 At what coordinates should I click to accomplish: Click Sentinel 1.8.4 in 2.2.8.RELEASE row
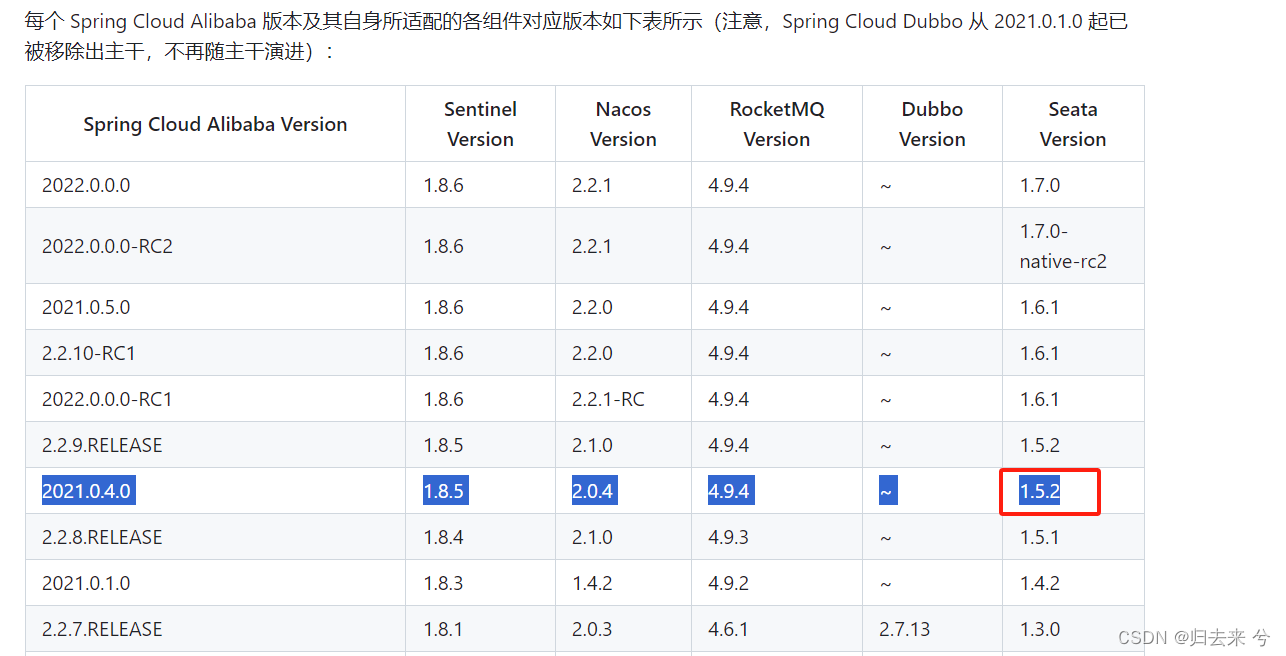(x=444, y=537)
